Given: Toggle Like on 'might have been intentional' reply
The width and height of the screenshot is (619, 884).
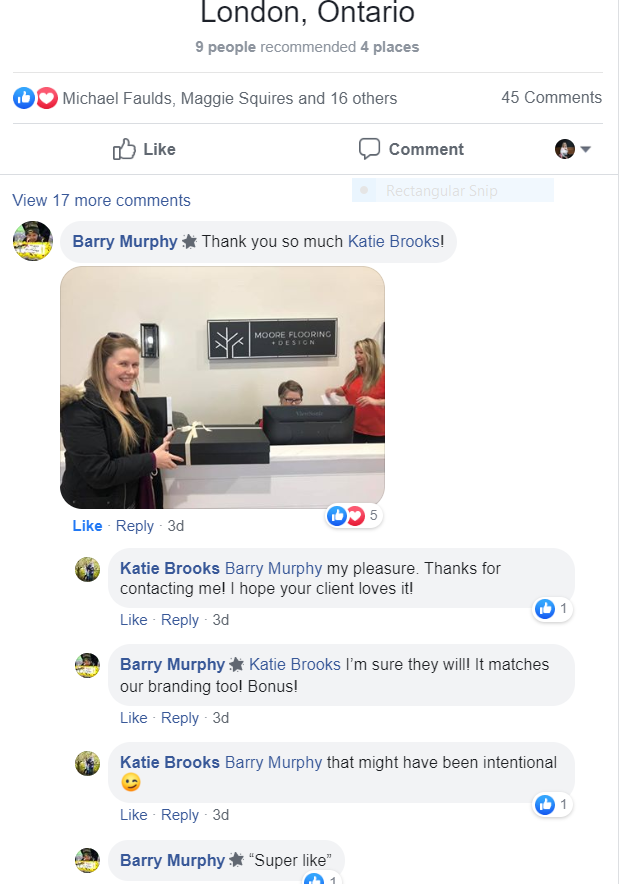Looking at the screenshot, I should (x=134, y=815).
